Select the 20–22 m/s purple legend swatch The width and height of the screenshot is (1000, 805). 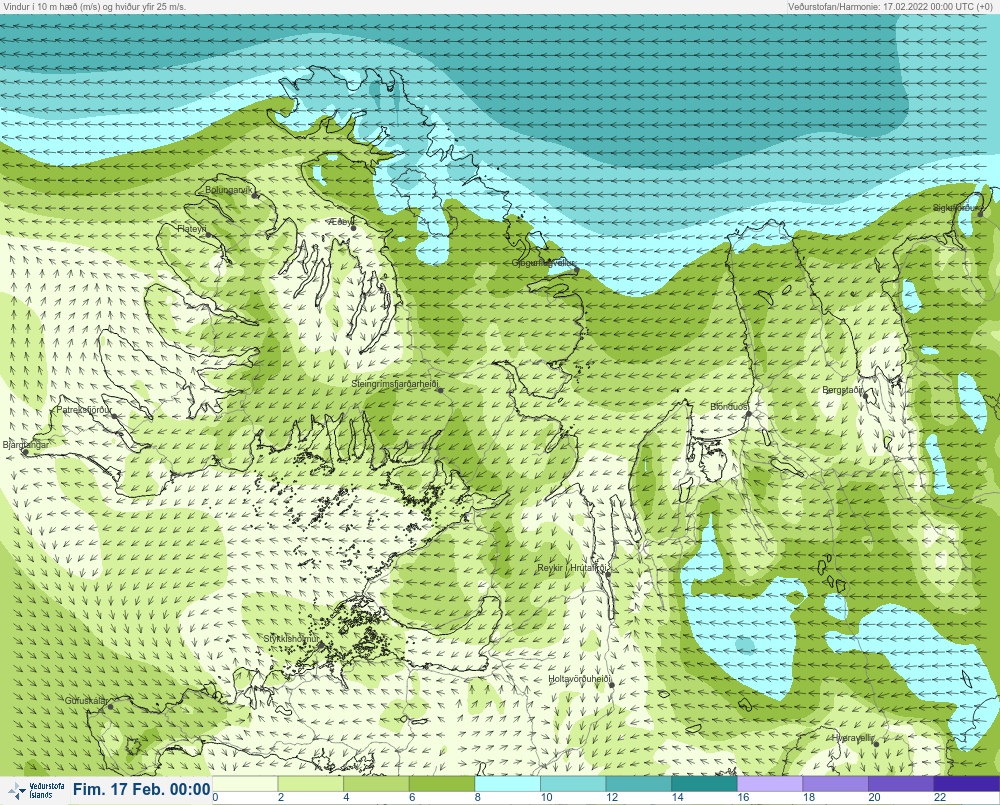(x=901, y=783)
